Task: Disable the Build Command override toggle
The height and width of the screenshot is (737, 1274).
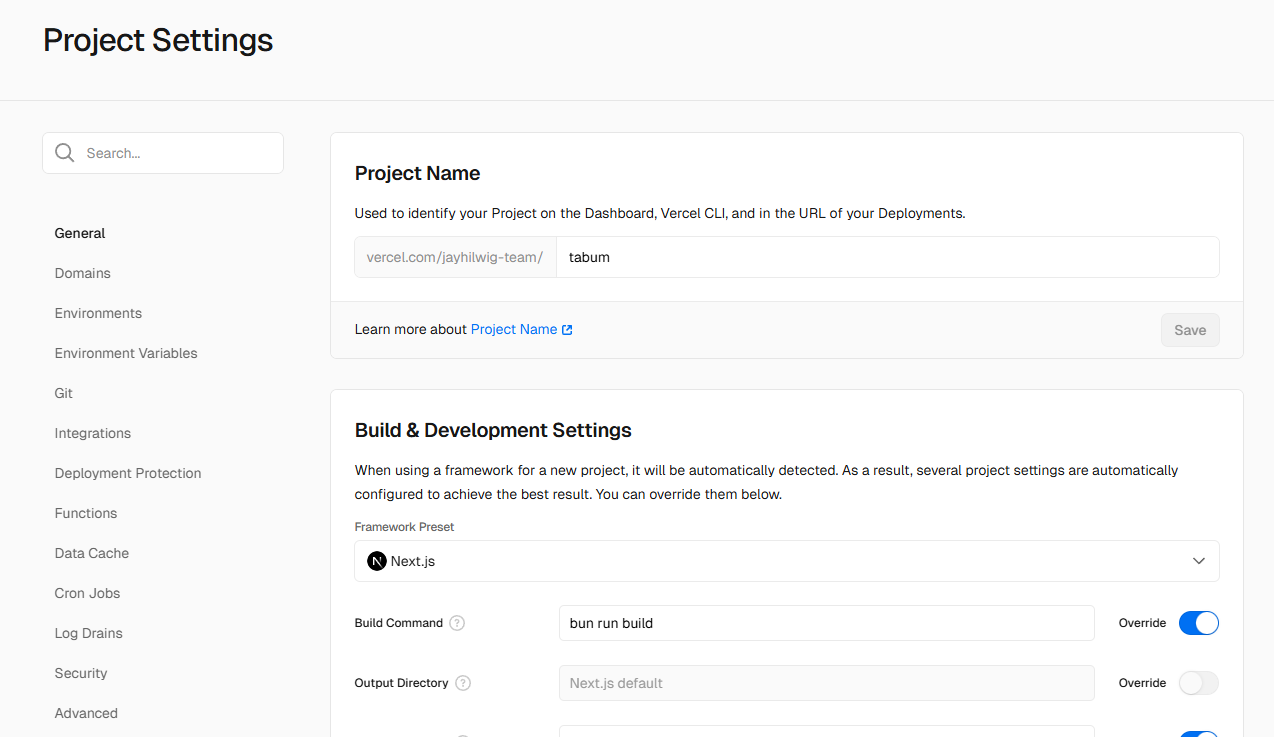Action: coord(1198,623)
